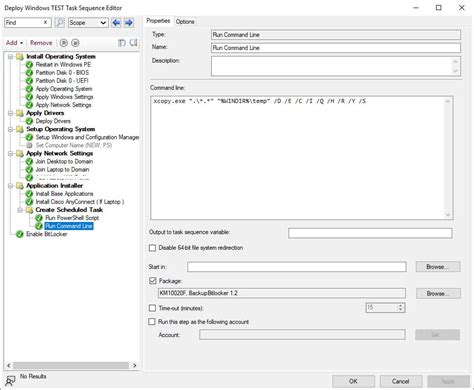The image size is (474, 390).
Task: Click folder icon of Install Operating System
Action: coord(20,56)
